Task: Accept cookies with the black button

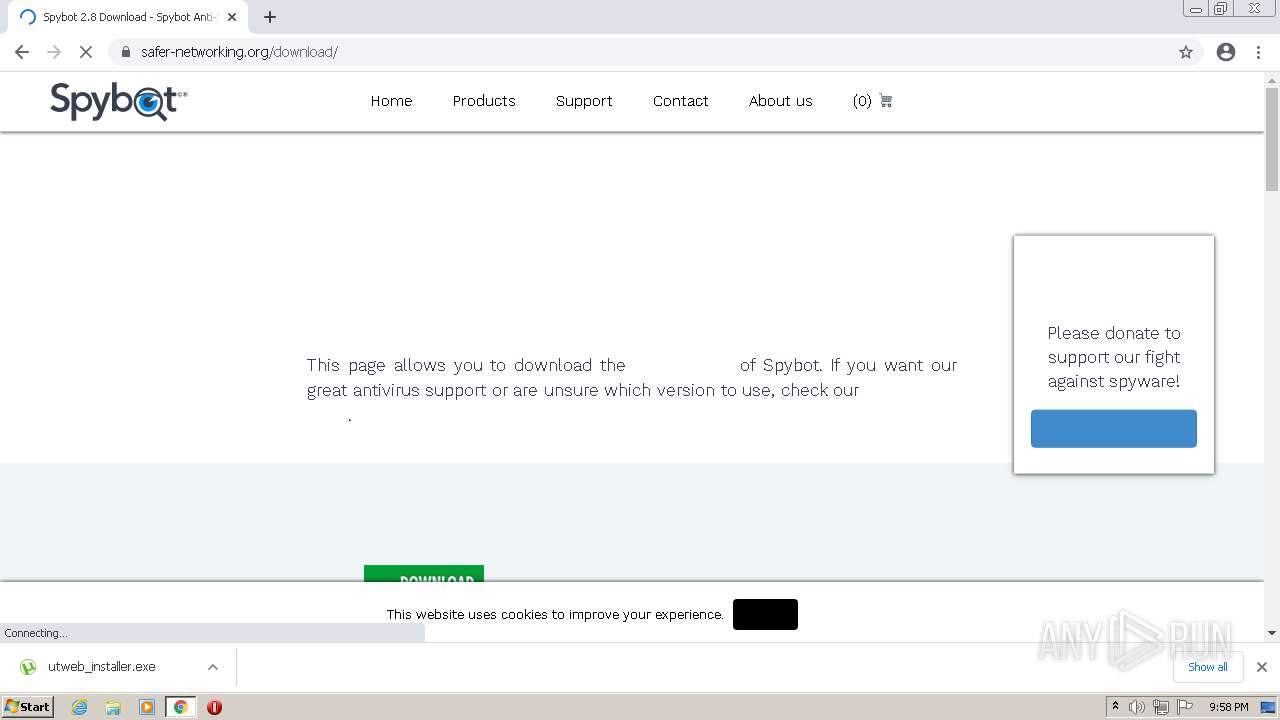Action: click(x=765, y=614)
